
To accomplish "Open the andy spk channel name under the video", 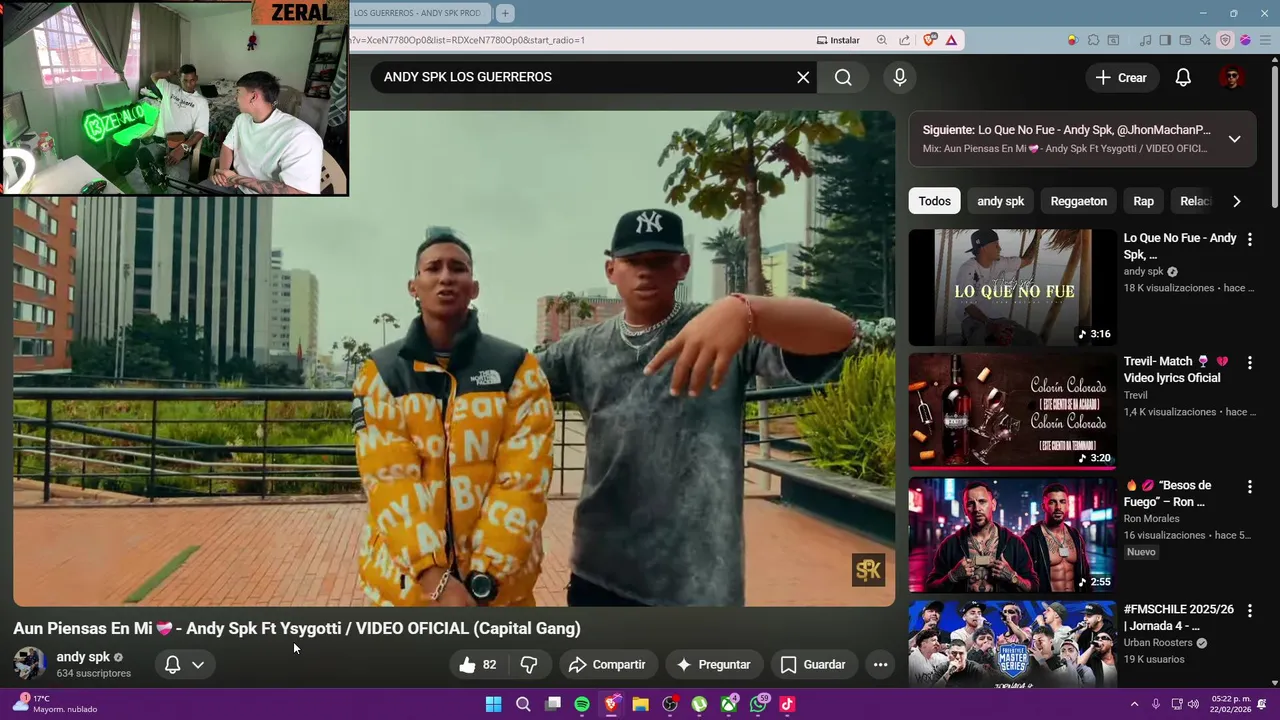I will pos(83,657).
